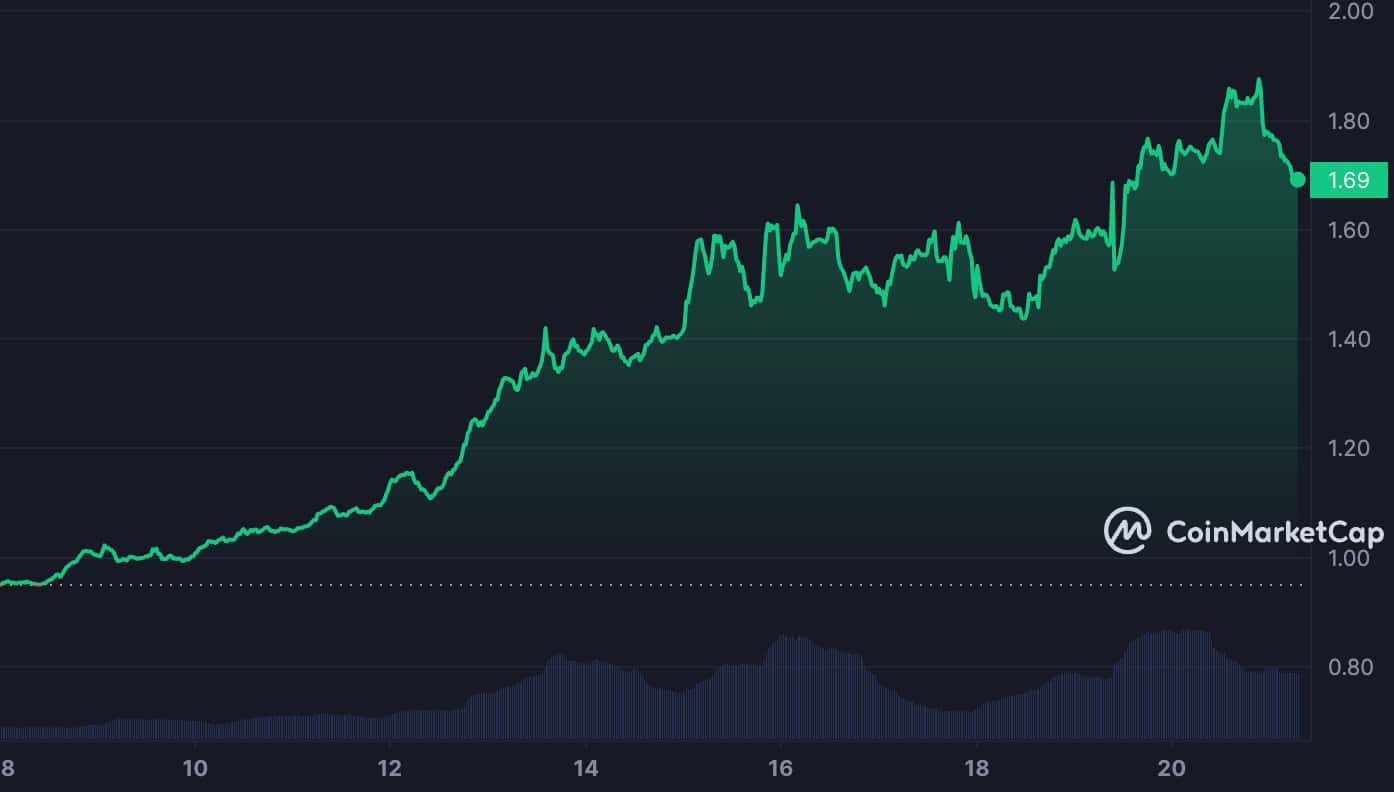Select date marker 20 on time axis
The height and width of the screenshot is (792, 1394).
1172,768
